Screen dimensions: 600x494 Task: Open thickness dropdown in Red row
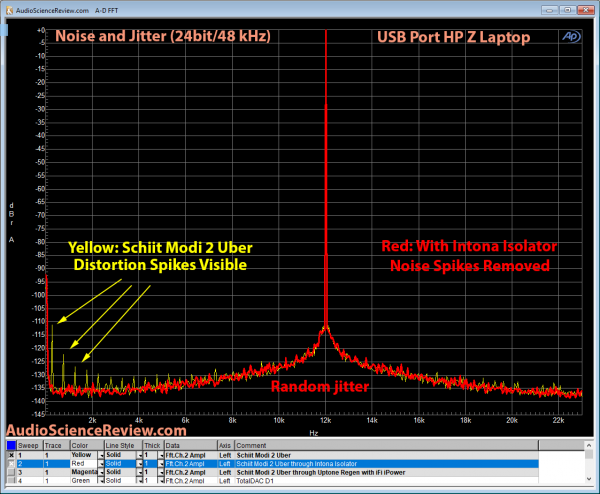pyautogui.click(x=161, y=464)
